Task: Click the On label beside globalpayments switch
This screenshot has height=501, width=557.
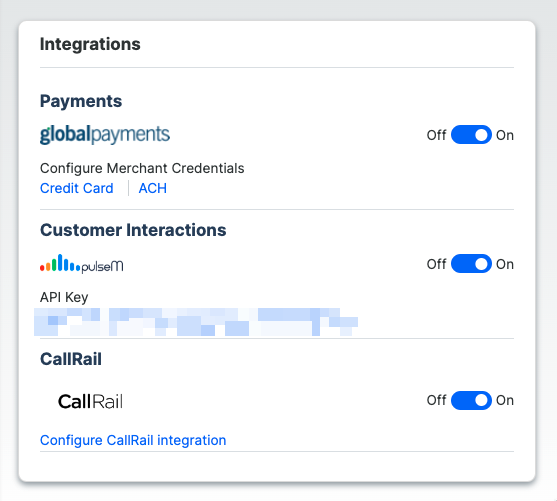Action: click(505, 135)
